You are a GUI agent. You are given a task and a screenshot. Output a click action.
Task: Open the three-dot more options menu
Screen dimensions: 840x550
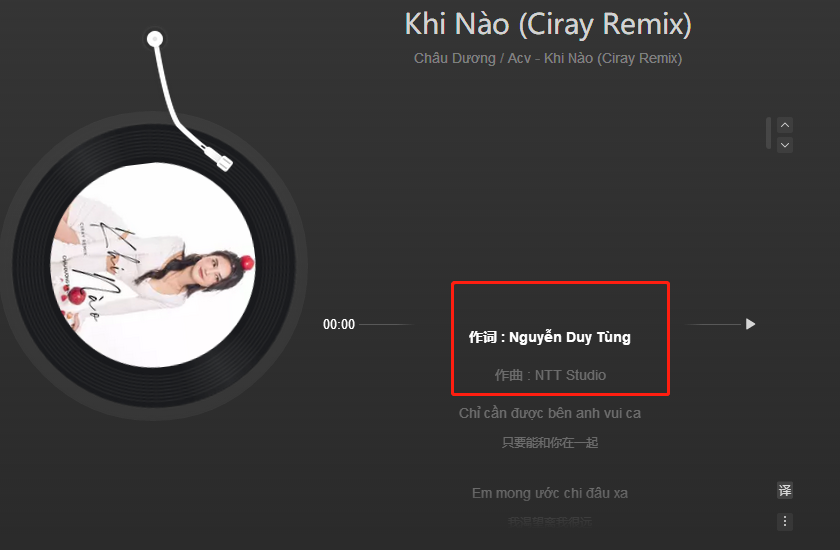[x=785, y=521]
